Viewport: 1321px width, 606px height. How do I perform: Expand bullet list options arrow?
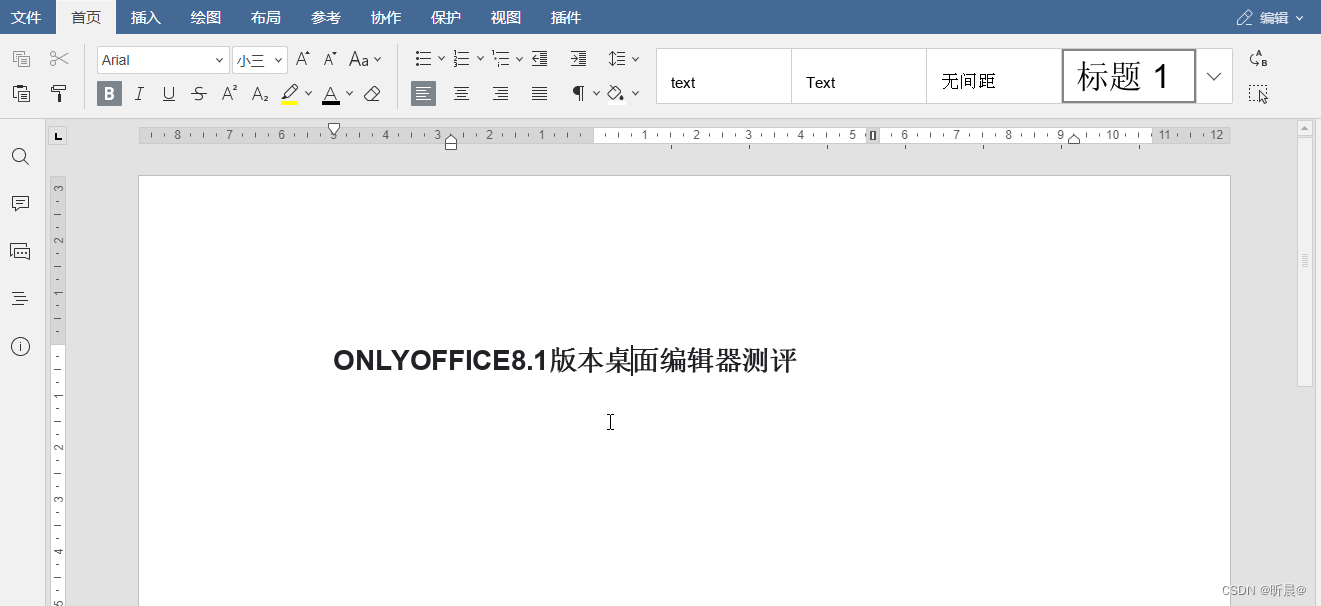click(441, 59)
